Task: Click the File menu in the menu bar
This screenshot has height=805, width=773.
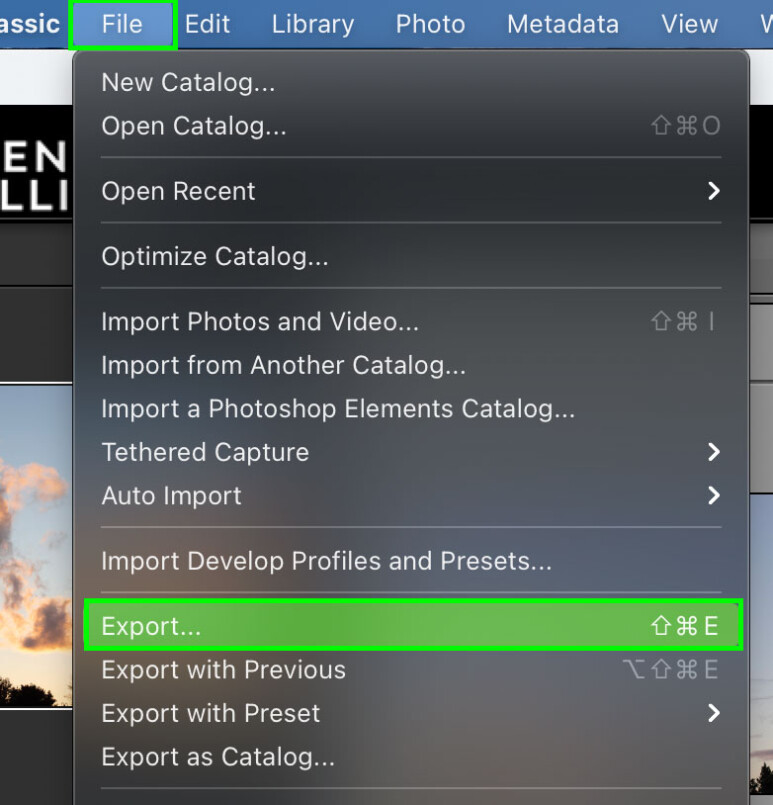Action: tap(122, 24)
